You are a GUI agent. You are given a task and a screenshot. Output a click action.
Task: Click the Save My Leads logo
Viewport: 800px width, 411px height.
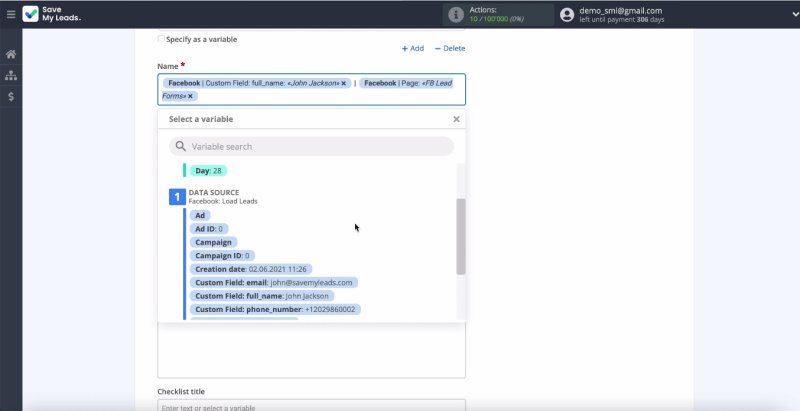pyautogui.click(x=56, y=14)
